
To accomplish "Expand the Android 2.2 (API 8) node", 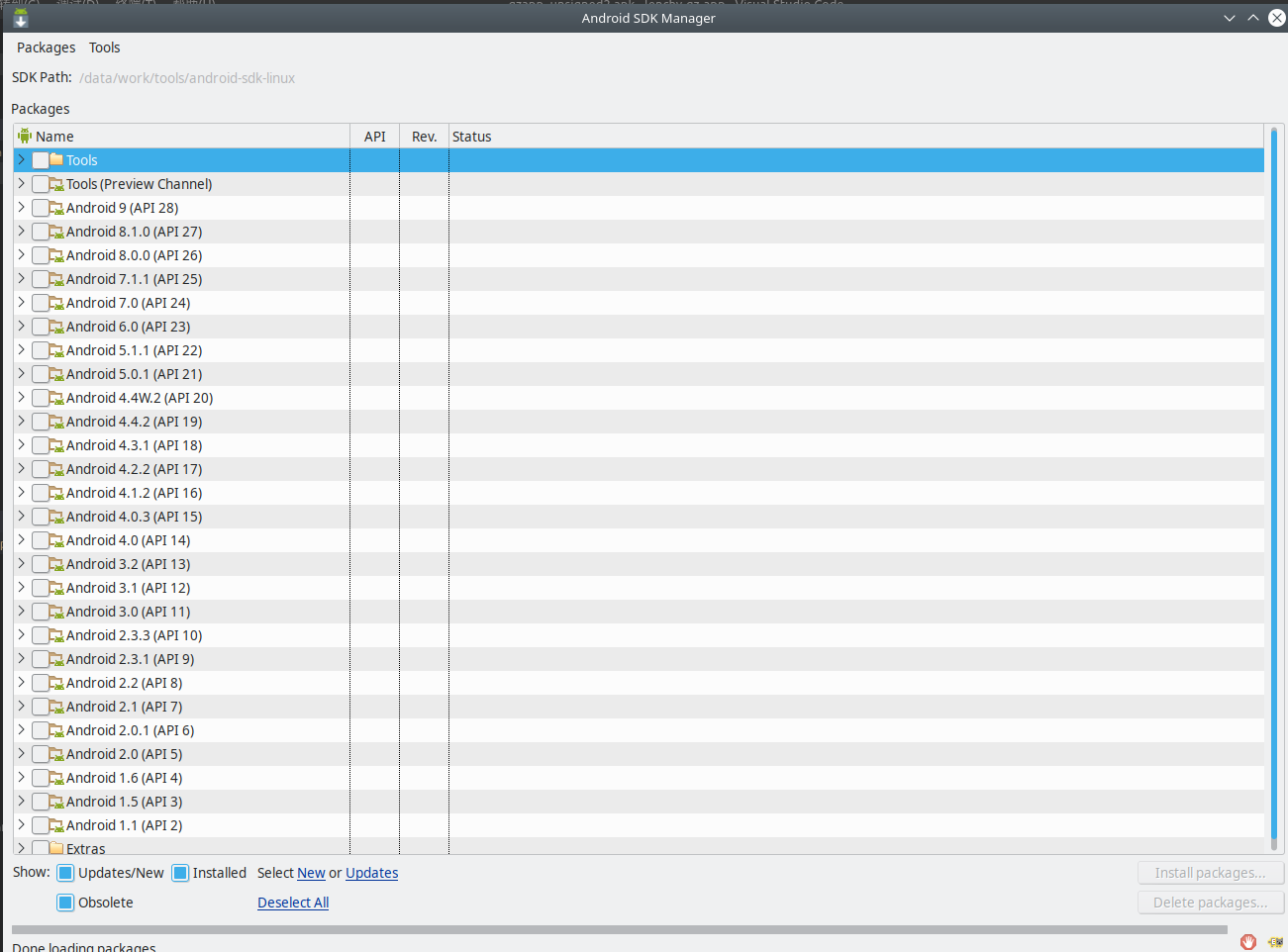I will click(21, 682).
